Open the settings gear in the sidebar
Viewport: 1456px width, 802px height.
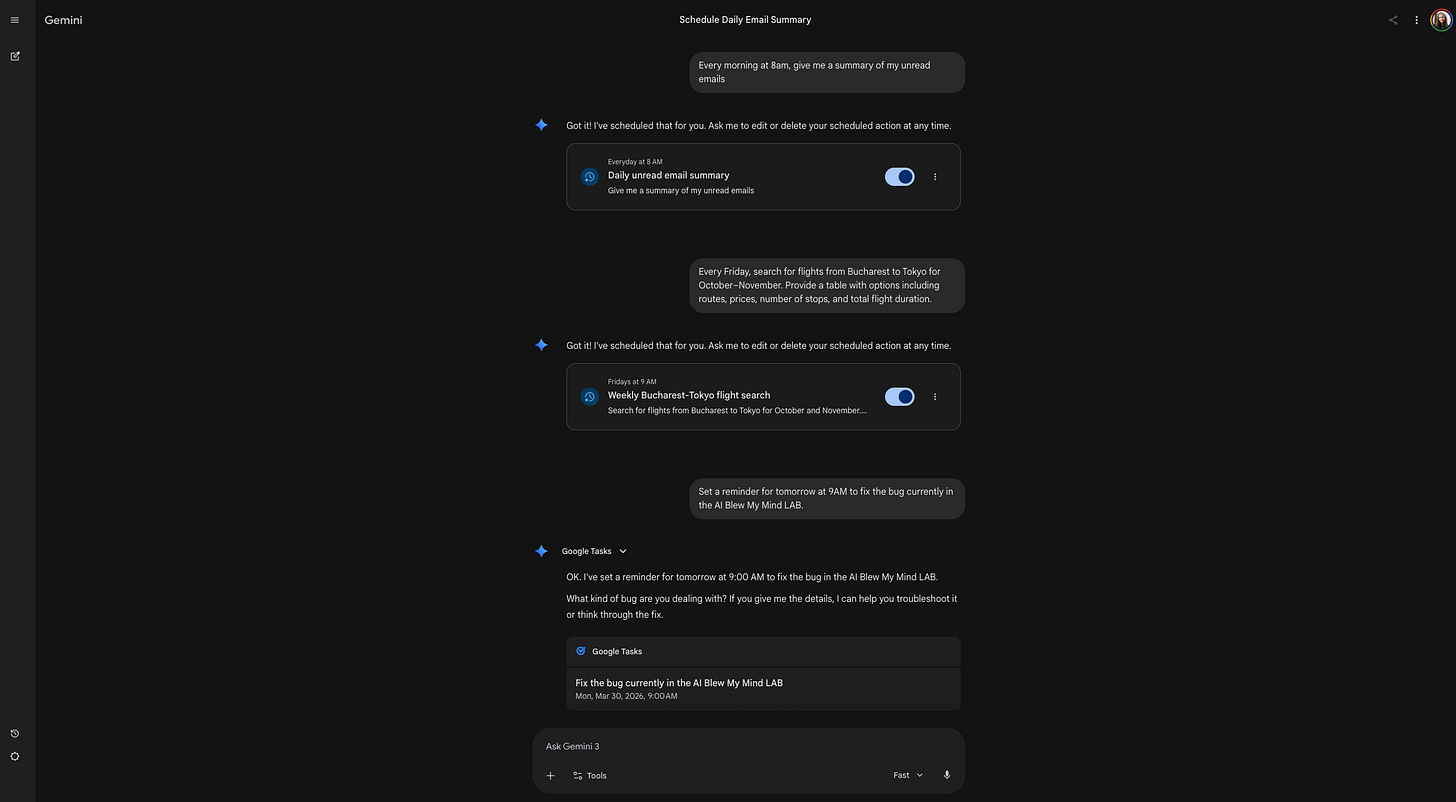[15, 757]
